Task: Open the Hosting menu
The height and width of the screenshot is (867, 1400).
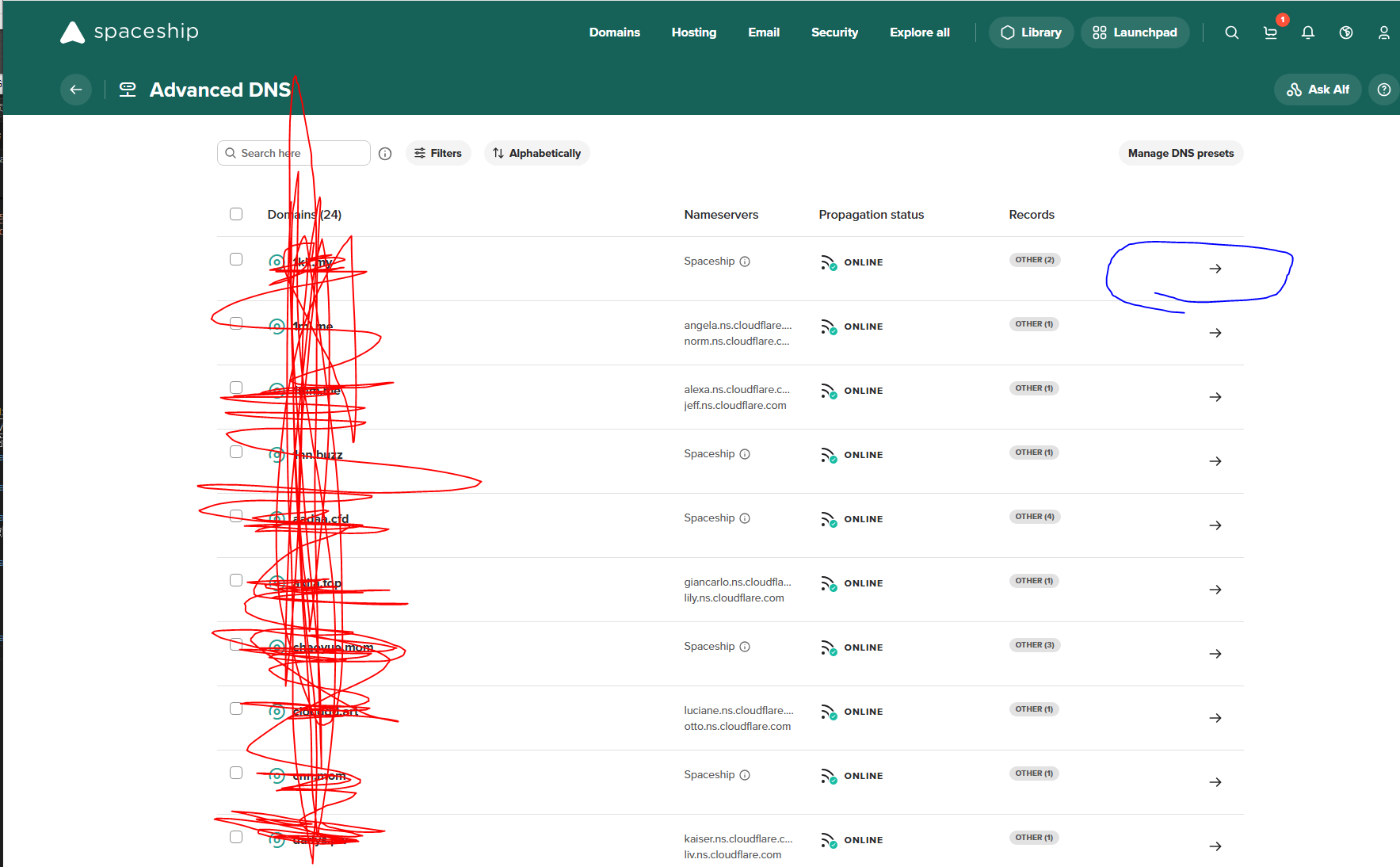Action: click(693, 32)
